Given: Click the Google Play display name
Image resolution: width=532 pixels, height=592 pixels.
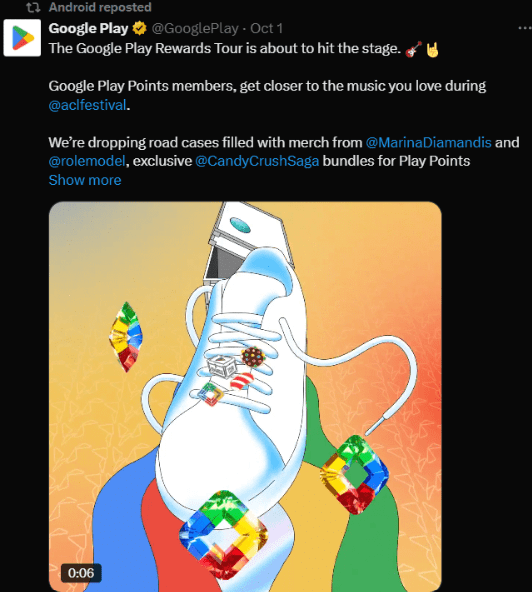Looking at the screenshot, I should (88, 28).
